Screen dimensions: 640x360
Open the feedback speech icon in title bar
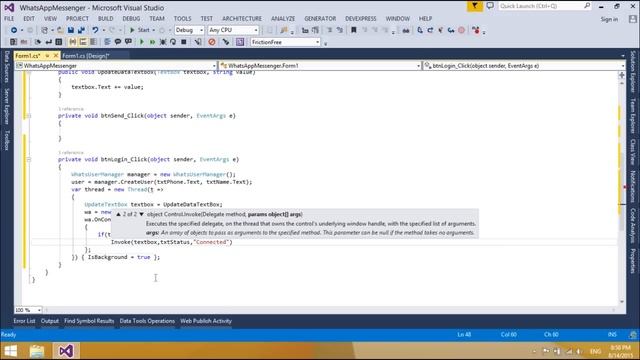pyautogui.click(x=490, y=6)
